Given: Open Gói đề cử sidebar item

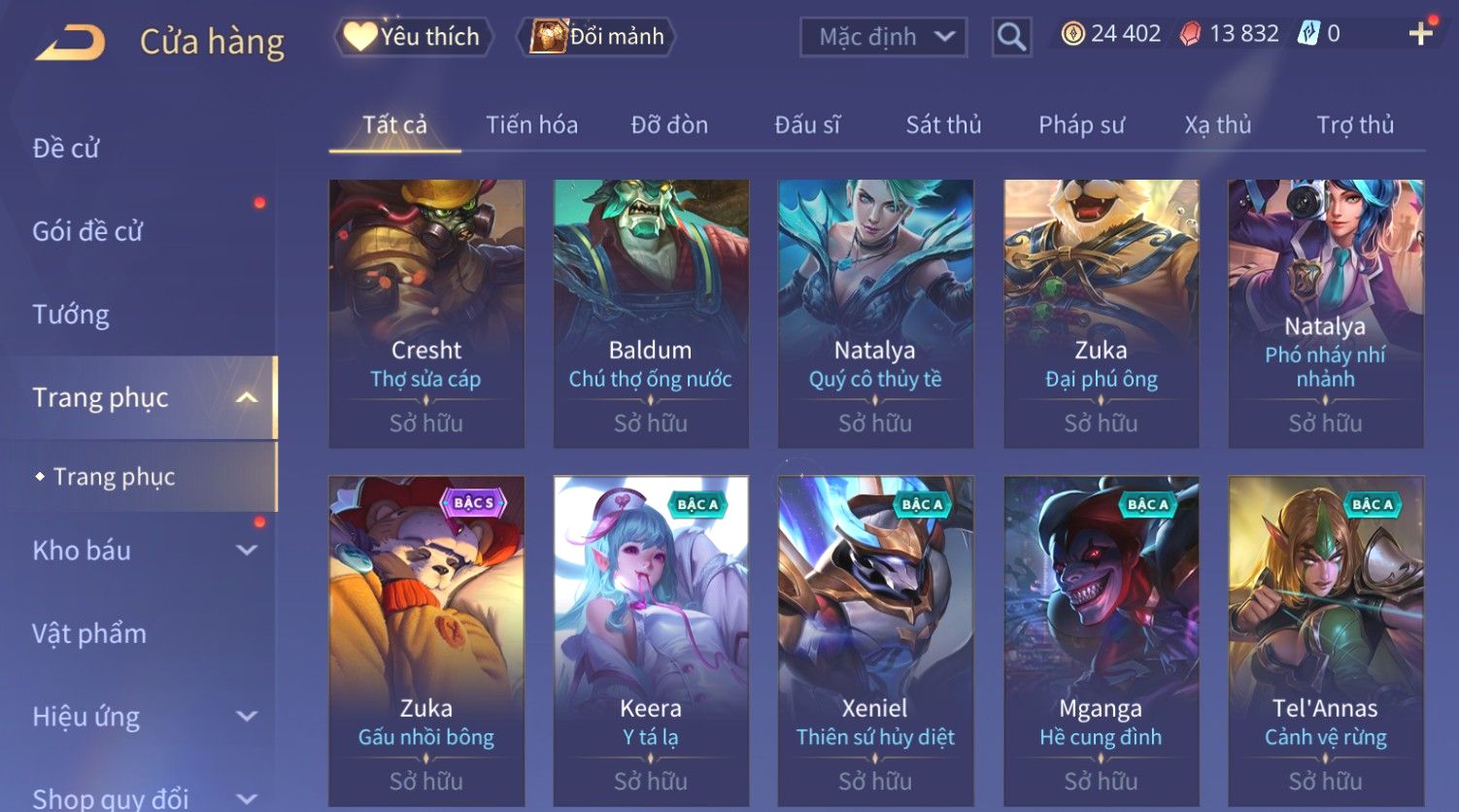Looking at the screenshot, I should [87, 231].
